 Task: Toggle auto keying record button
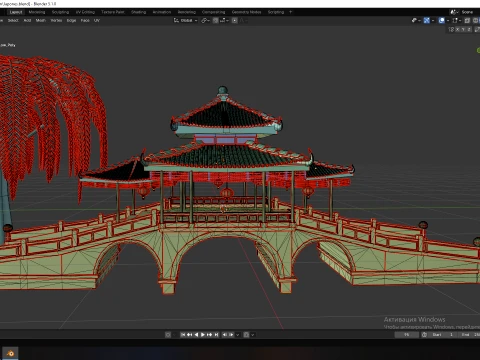[168, 335]
